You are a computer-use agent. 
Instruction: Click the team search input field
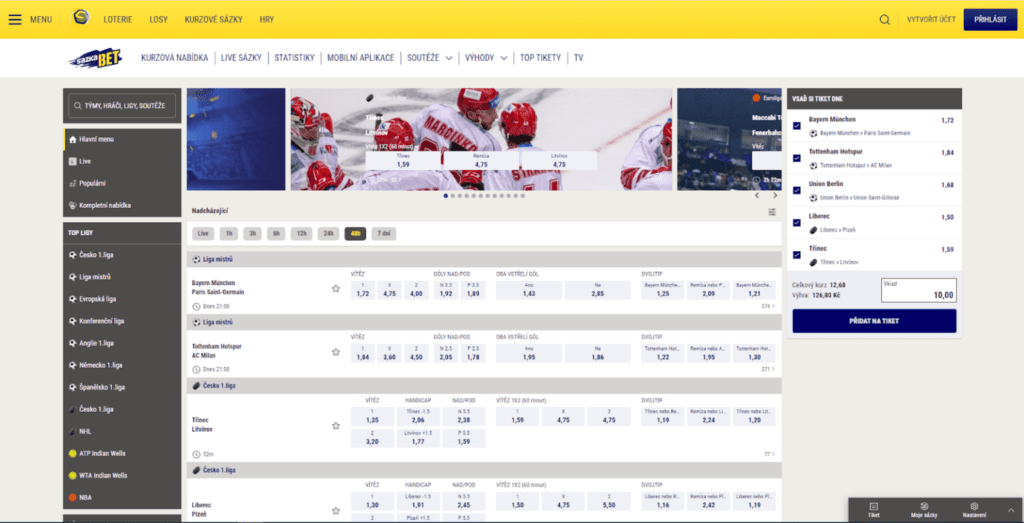[122, 106]
